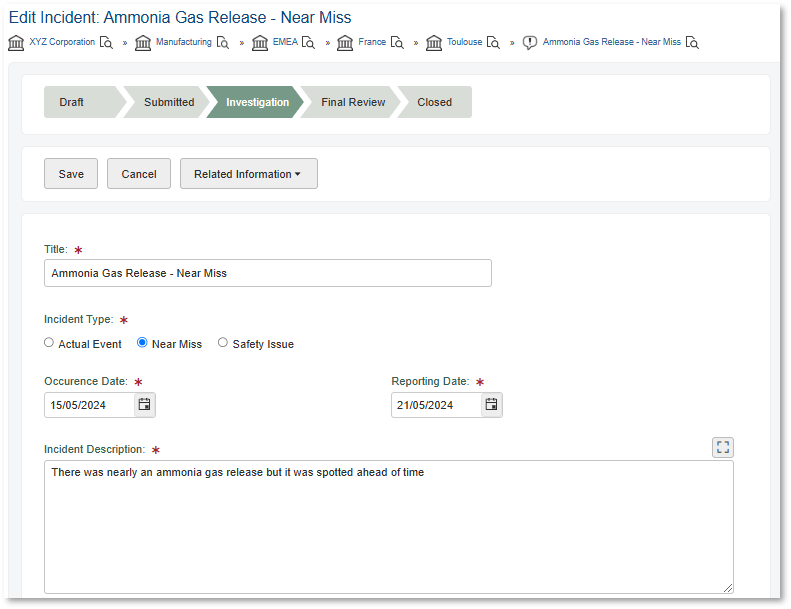The image size is (791, 609).
Task: Click into the Title text field
Action: [268, 273]
